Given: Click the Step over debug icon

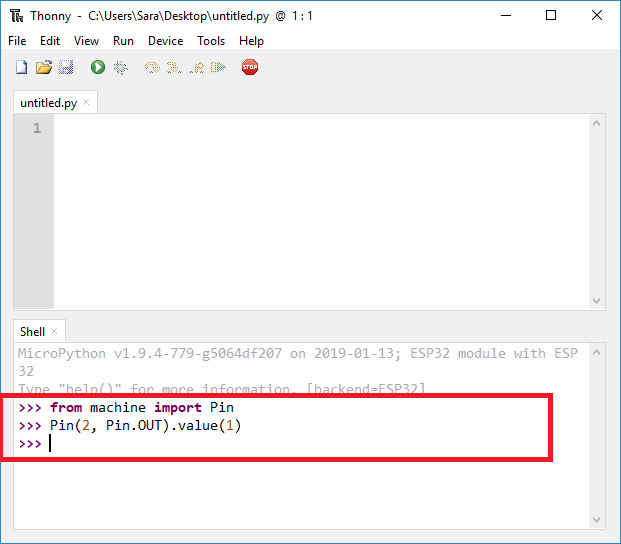Looking at the screenshot, I should point(152,67).
